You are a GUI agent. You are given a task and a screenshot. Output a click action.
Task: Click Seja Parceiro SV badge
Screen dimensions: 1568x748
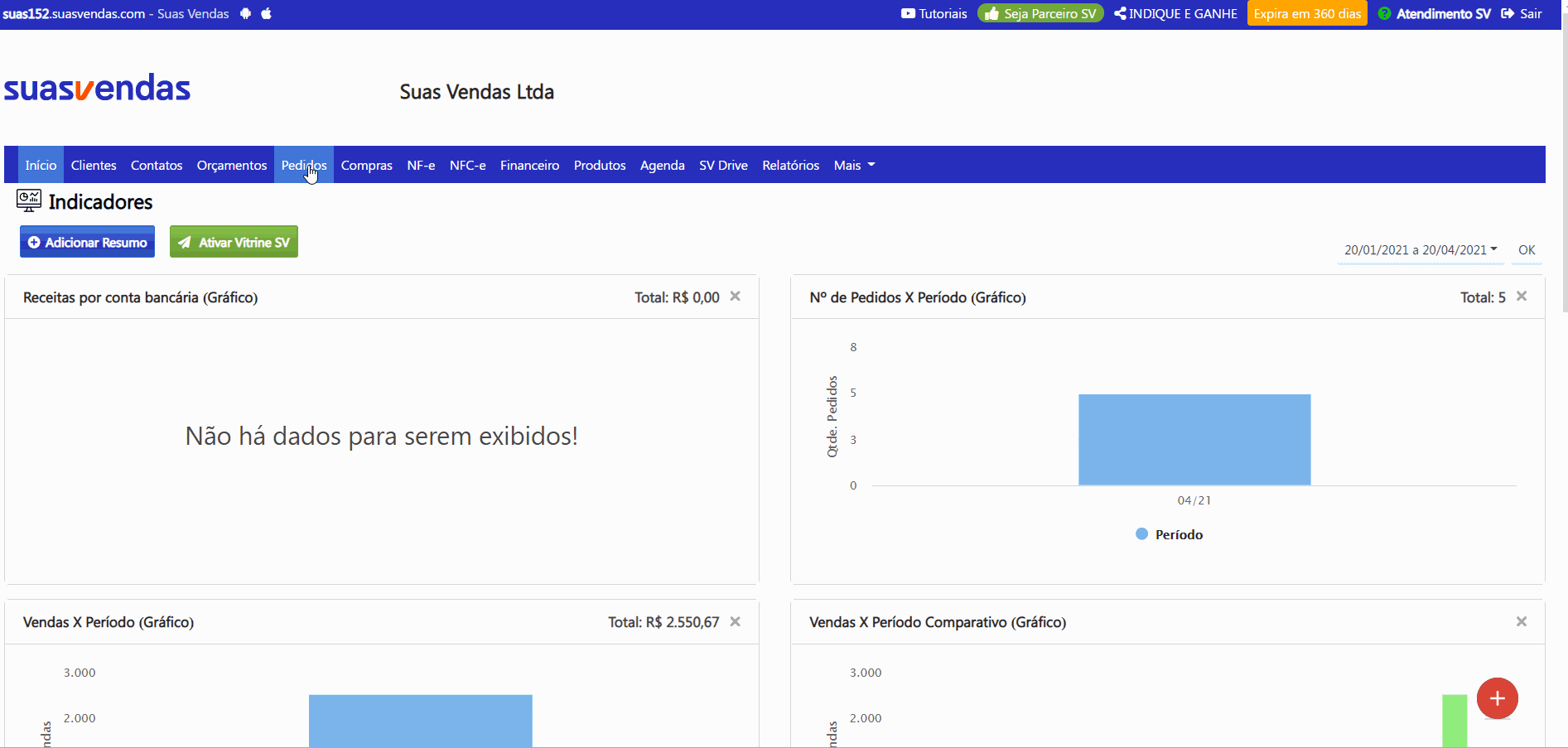(1040, 14)
